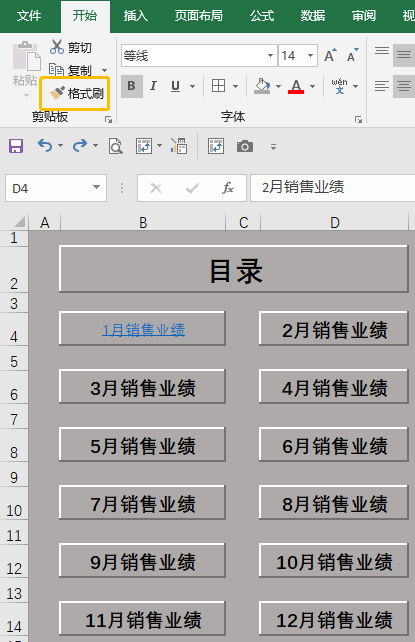Expand the font name dropdown showing 等线
This screenshot has width=415, height=642.
click(x=270, y=55)
